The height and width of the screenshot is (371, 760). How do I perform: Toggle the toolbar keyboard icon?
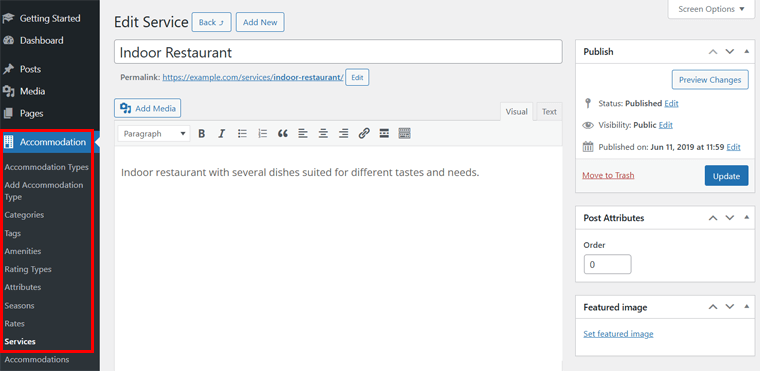(405, 134)
